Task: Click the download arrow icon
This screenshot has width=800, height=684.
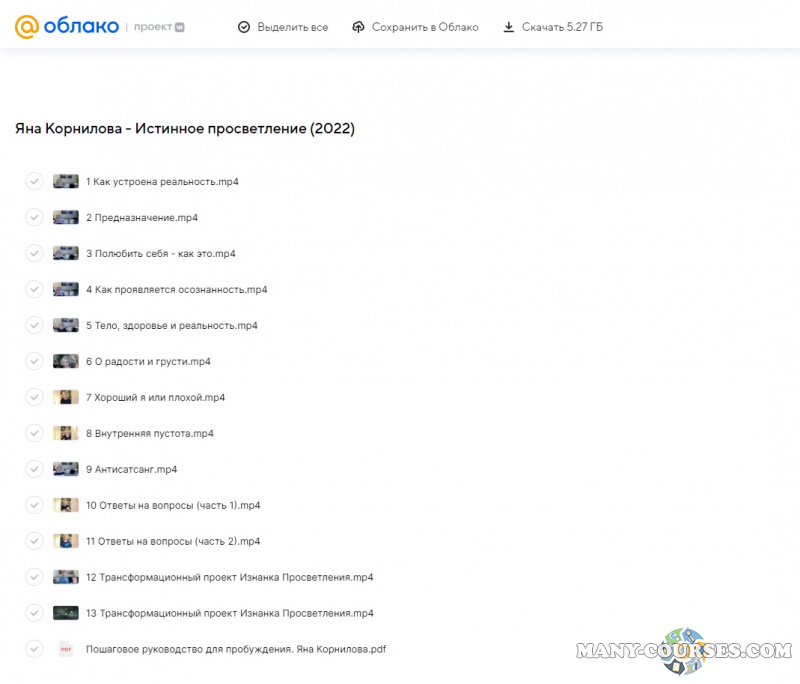Action: coord(509,27)
